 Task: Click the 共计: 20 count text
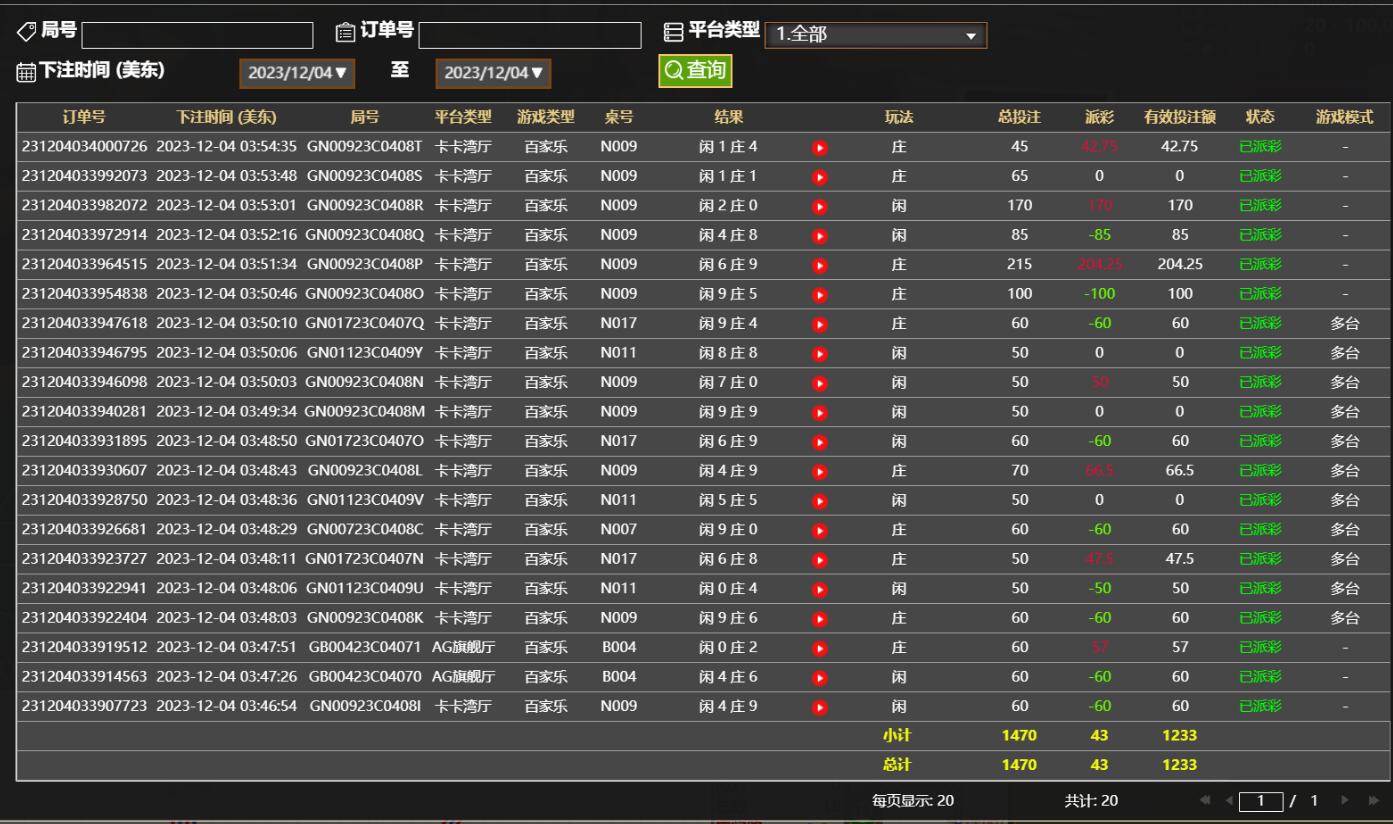click(x=1091, y=801)
